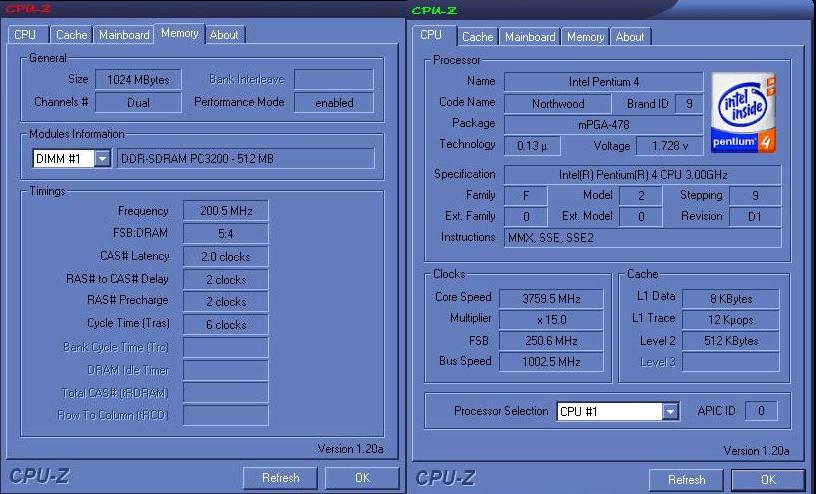
Task: Click DDR-SDRAM PC3200 - 512 MB field
Action: (246, 159)
